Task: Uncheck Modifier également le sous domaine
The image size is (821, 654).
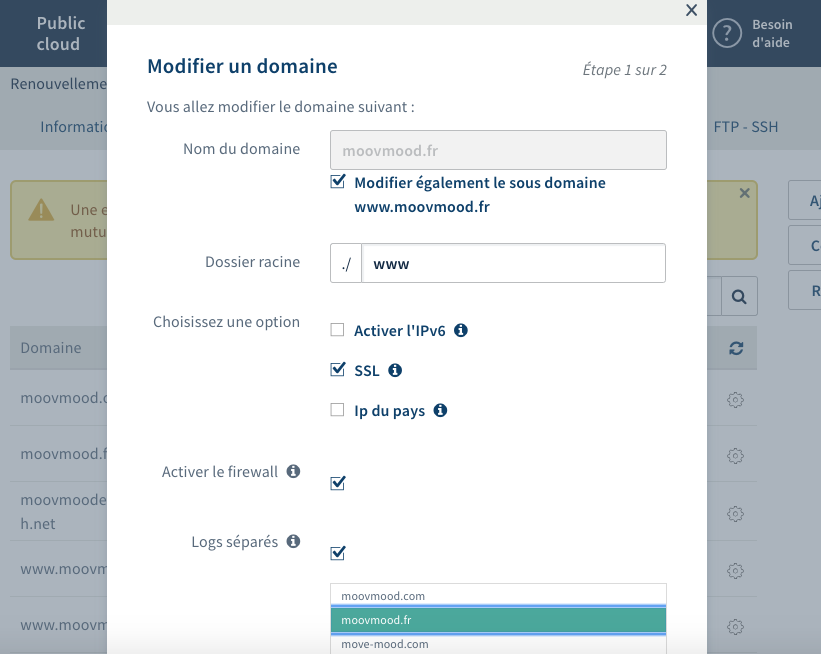Action: click(337, 182)
